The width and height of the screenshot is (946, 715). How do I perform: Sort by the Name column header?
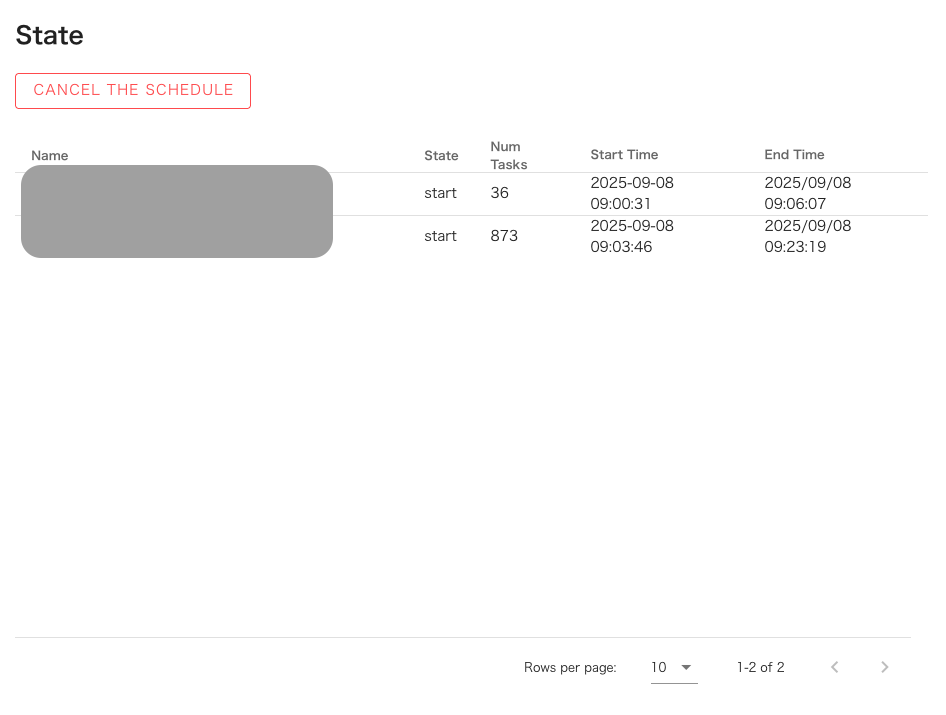click(x=49, y=156)
